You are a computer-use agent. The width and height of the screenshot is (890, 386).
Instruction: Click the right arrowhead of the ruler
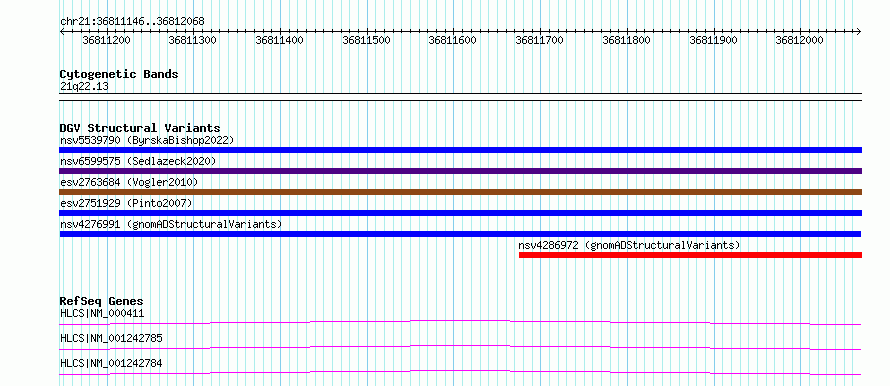click(x=859, y=32)
